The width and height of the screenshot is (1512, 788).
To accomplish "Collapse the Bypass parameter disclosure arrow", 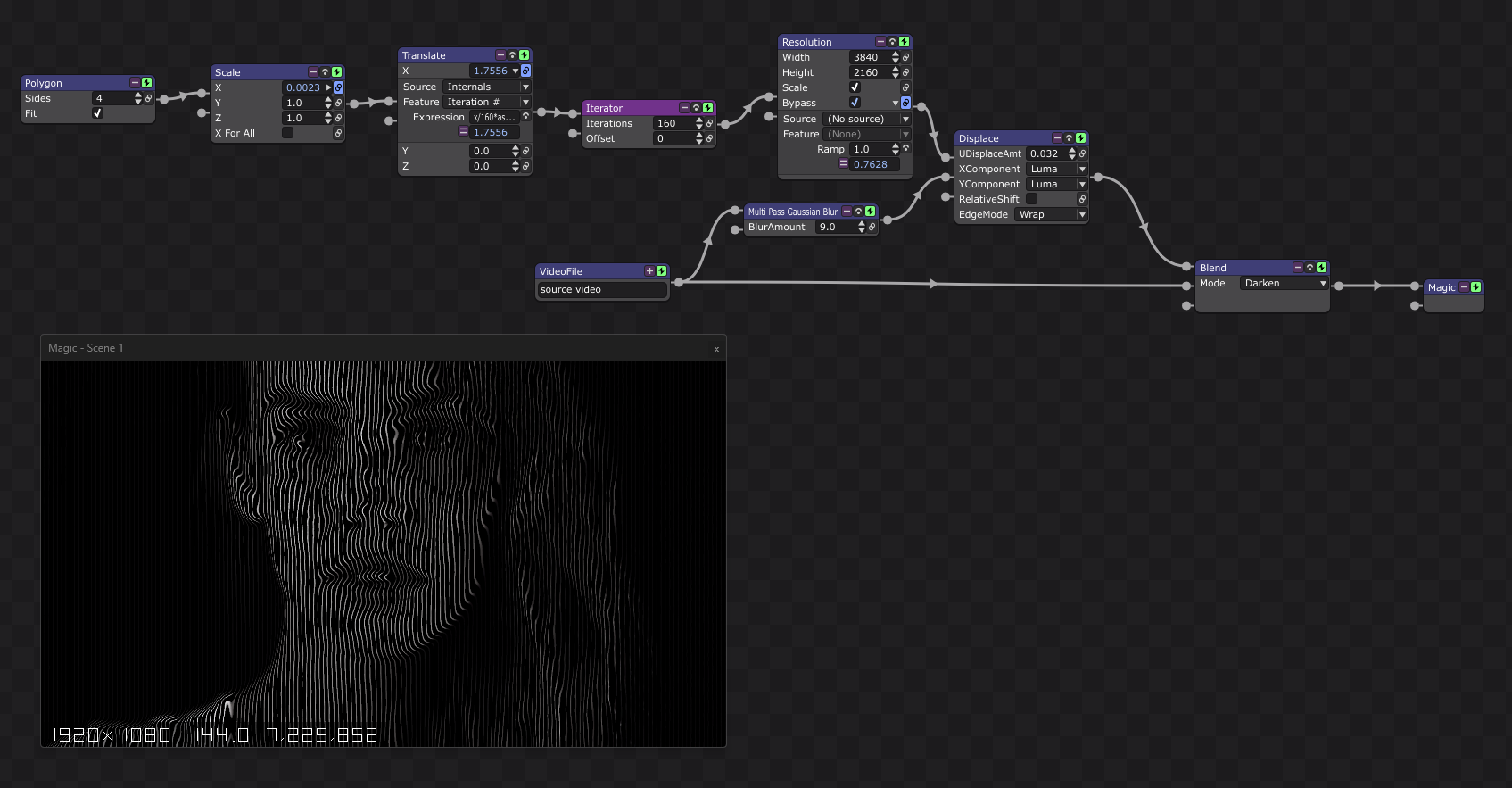I will click(896, 103).
